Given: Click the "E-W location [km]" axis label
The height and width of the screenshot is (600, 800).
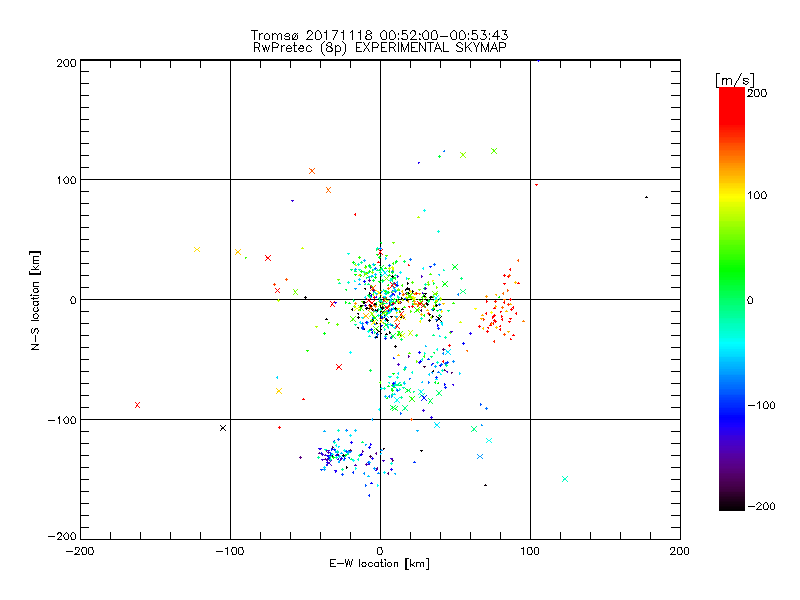Looking at the screenshot, I should [379, 564].
